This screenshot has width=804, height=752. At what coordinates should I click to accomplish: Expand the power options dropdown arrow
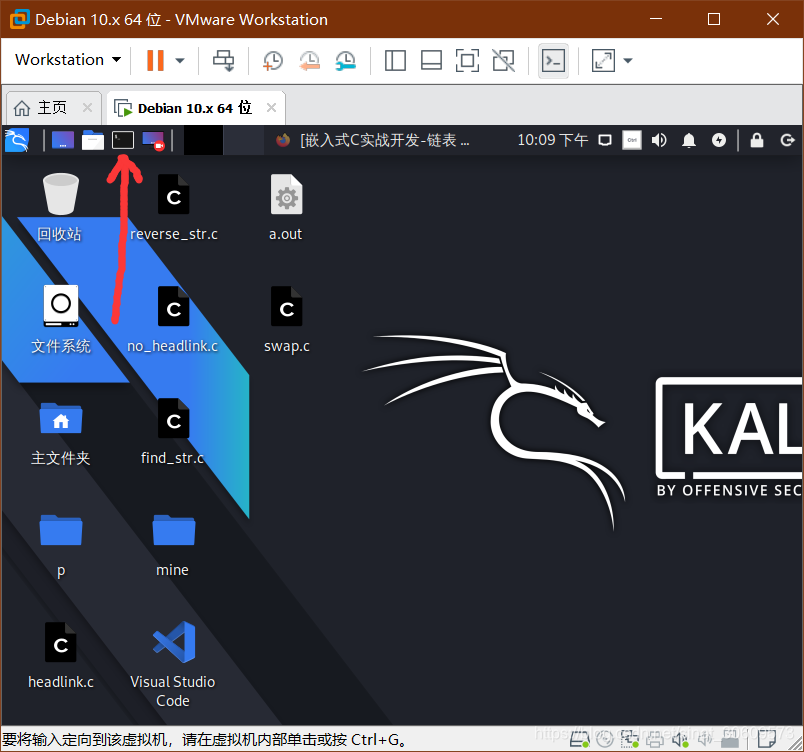pos(179,60)
